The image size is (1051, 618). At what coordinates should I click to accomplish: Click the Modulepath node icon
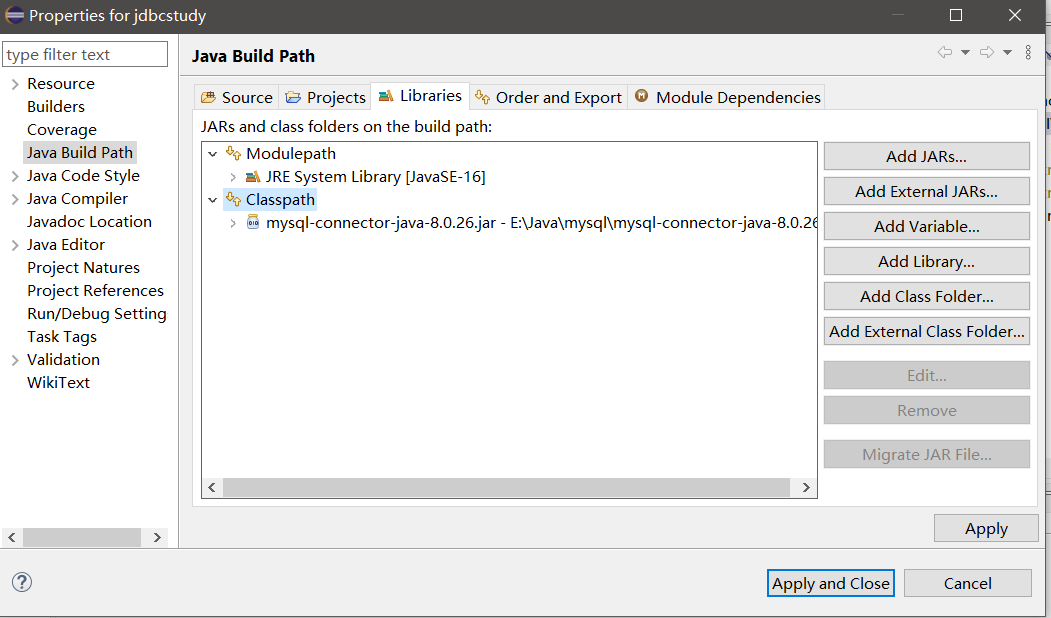click(233, 154)
